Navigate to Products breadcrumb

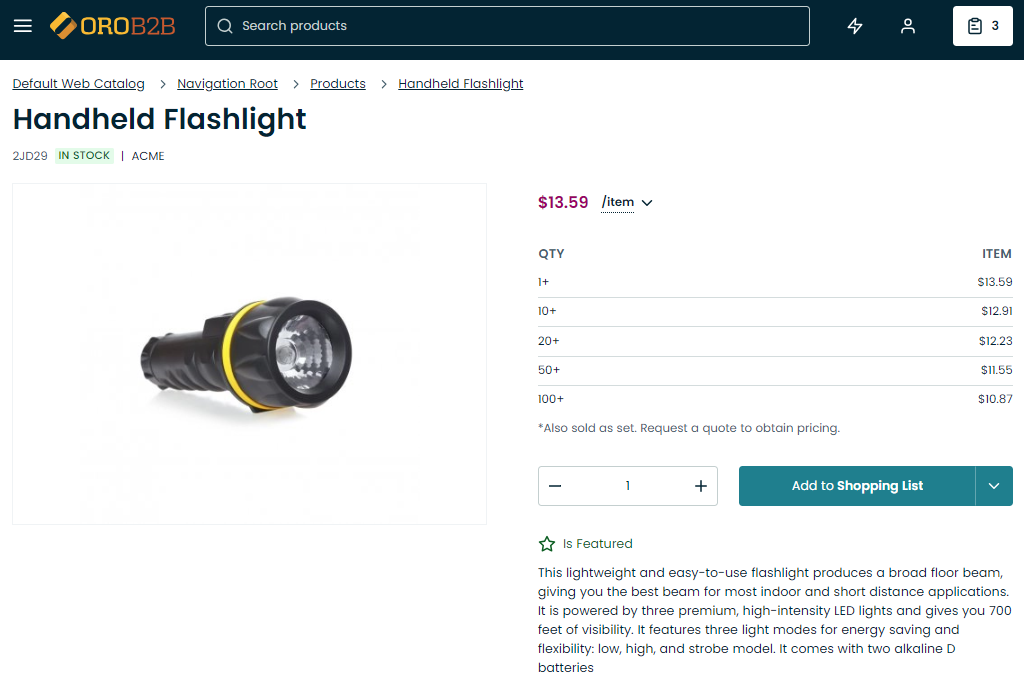338,84
